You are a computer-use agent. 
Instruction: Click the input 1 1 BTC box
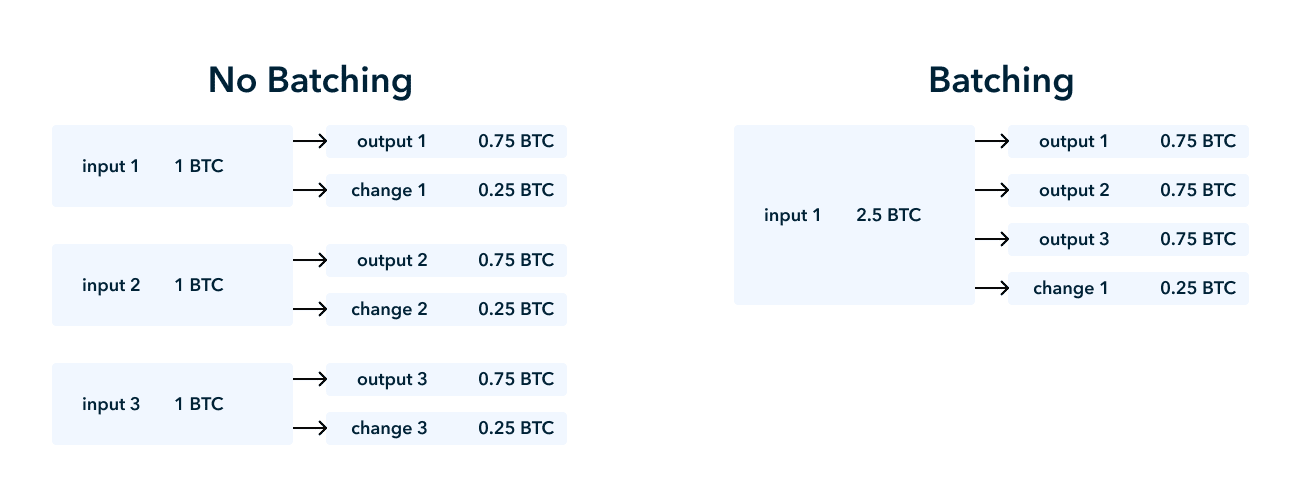(x=172, y=166)
